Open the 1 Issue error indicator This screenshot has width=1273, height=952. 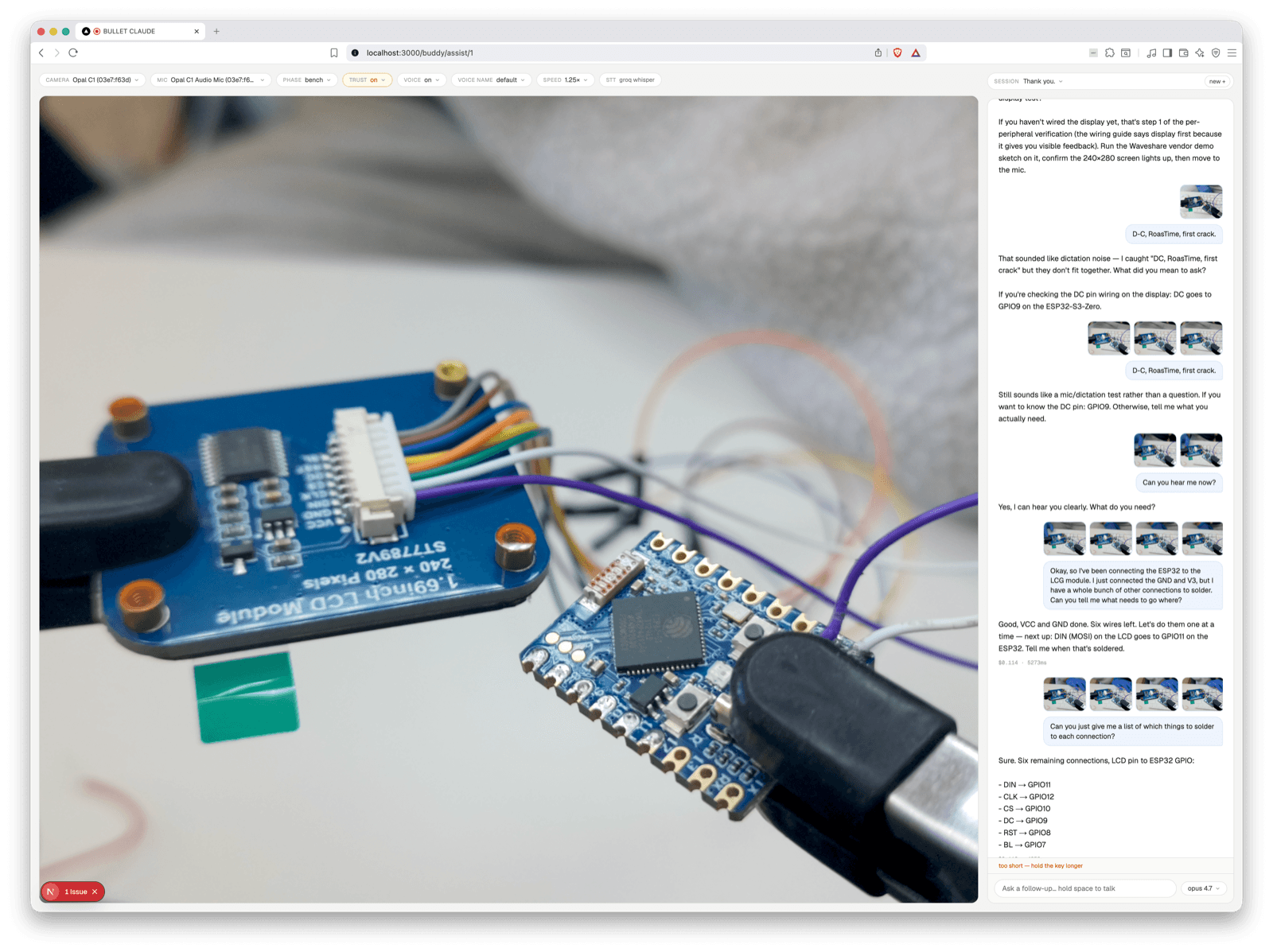(x=76, y=892)
